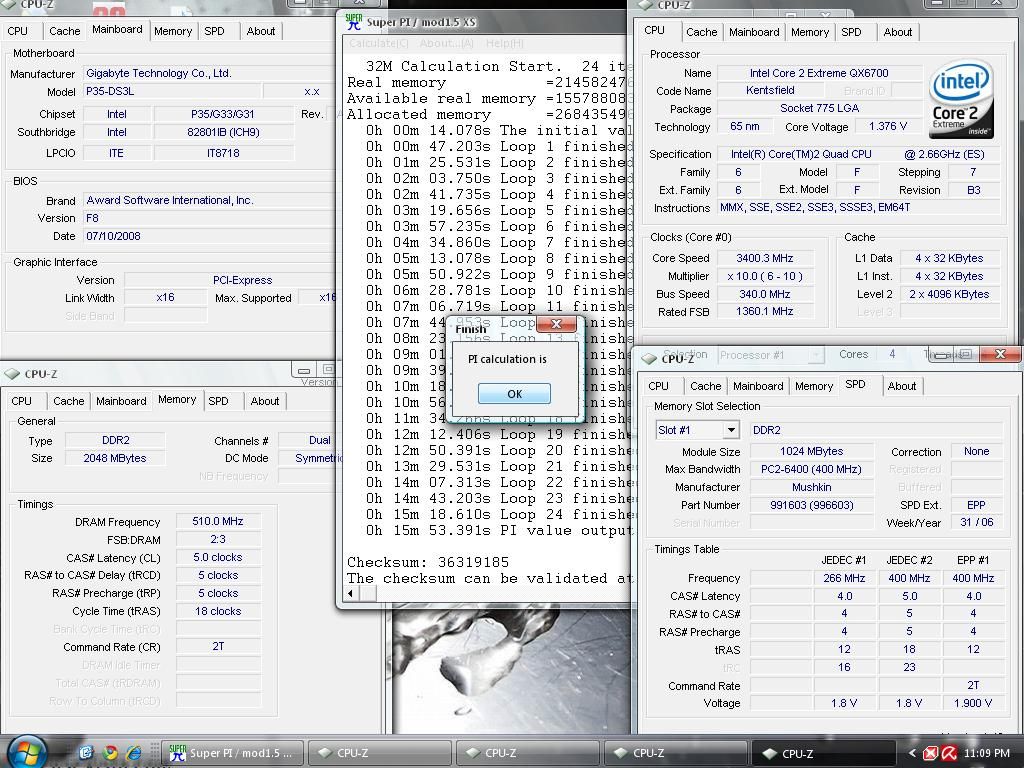Open the Calculate menu in Super PI
The height and width of the screenshot is (768, 1024).
[x=378, y=44]
